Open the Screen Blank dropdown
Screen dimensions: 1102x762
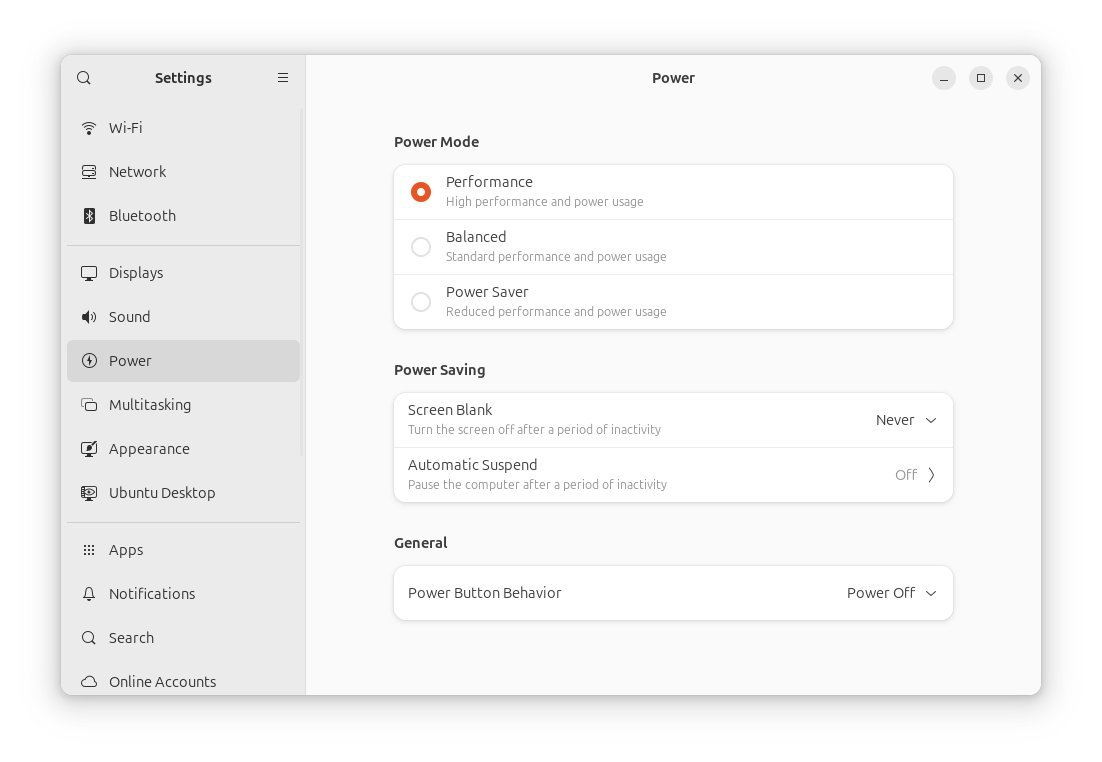point(906,420)
